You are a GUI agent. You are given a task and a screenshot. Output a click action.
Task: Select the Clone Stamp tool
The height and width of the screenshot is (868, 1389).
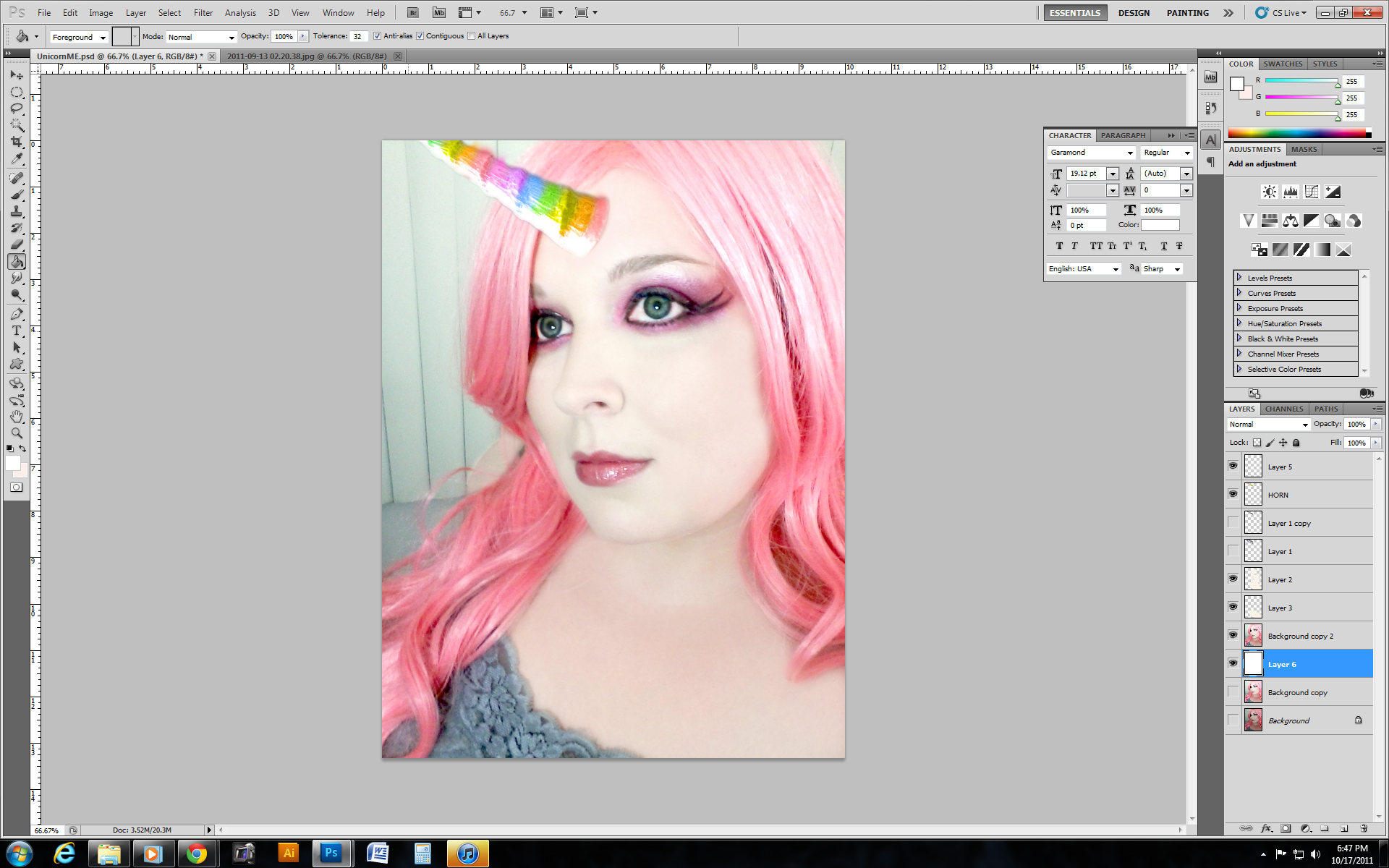[x=17, y=211]
